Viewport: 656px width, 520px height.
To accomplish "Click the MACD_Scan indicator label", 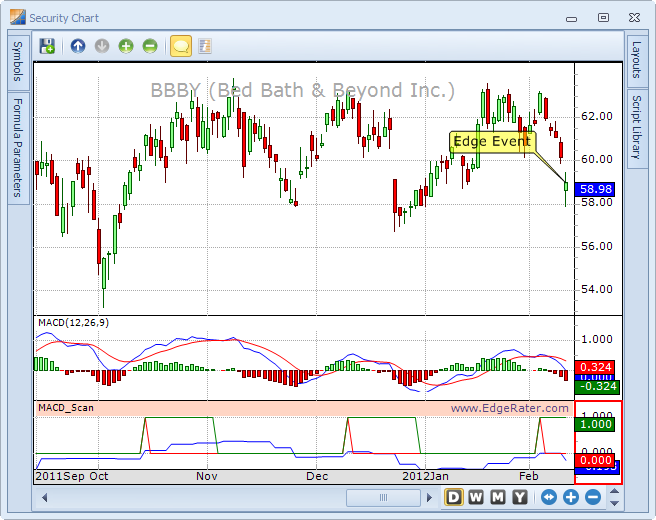I will click(66, 407).
